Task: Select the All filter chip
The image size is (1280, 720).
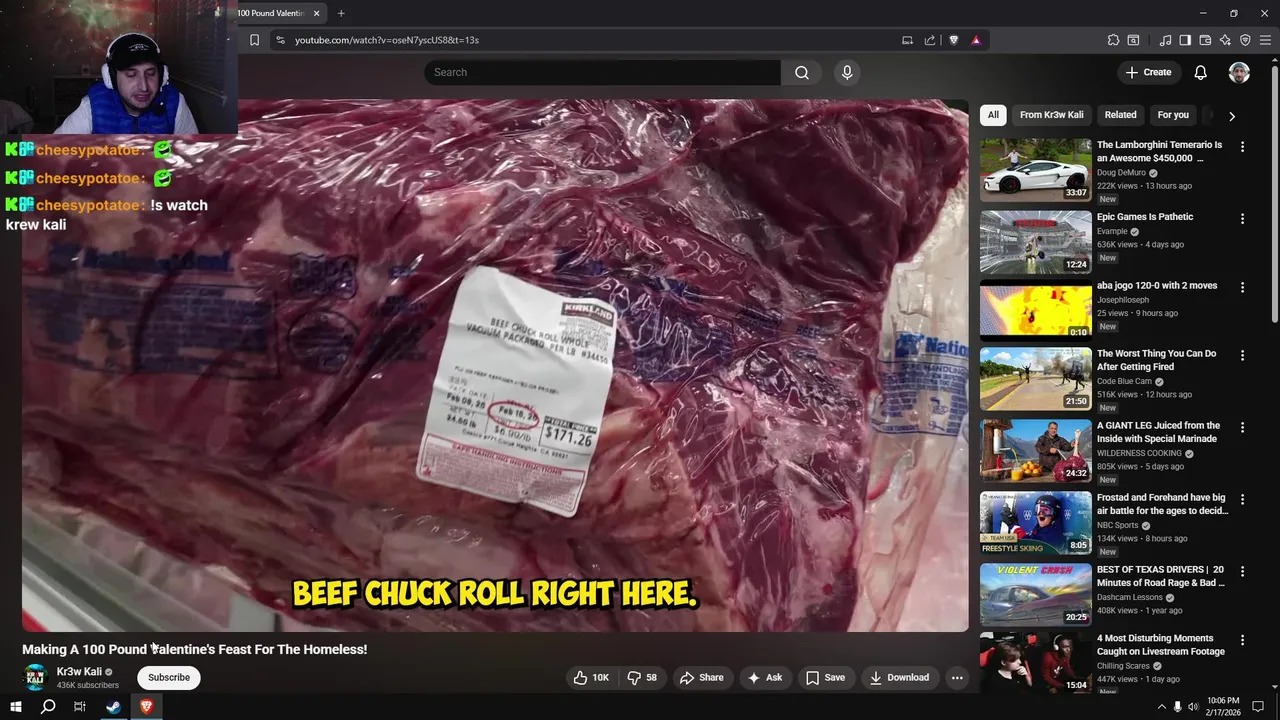Action: (x=993, y=115)
